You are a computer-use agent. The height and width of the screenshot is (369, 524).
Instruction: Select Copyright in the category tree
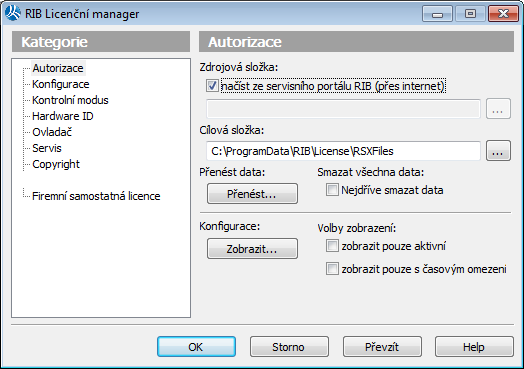point(56,164)
